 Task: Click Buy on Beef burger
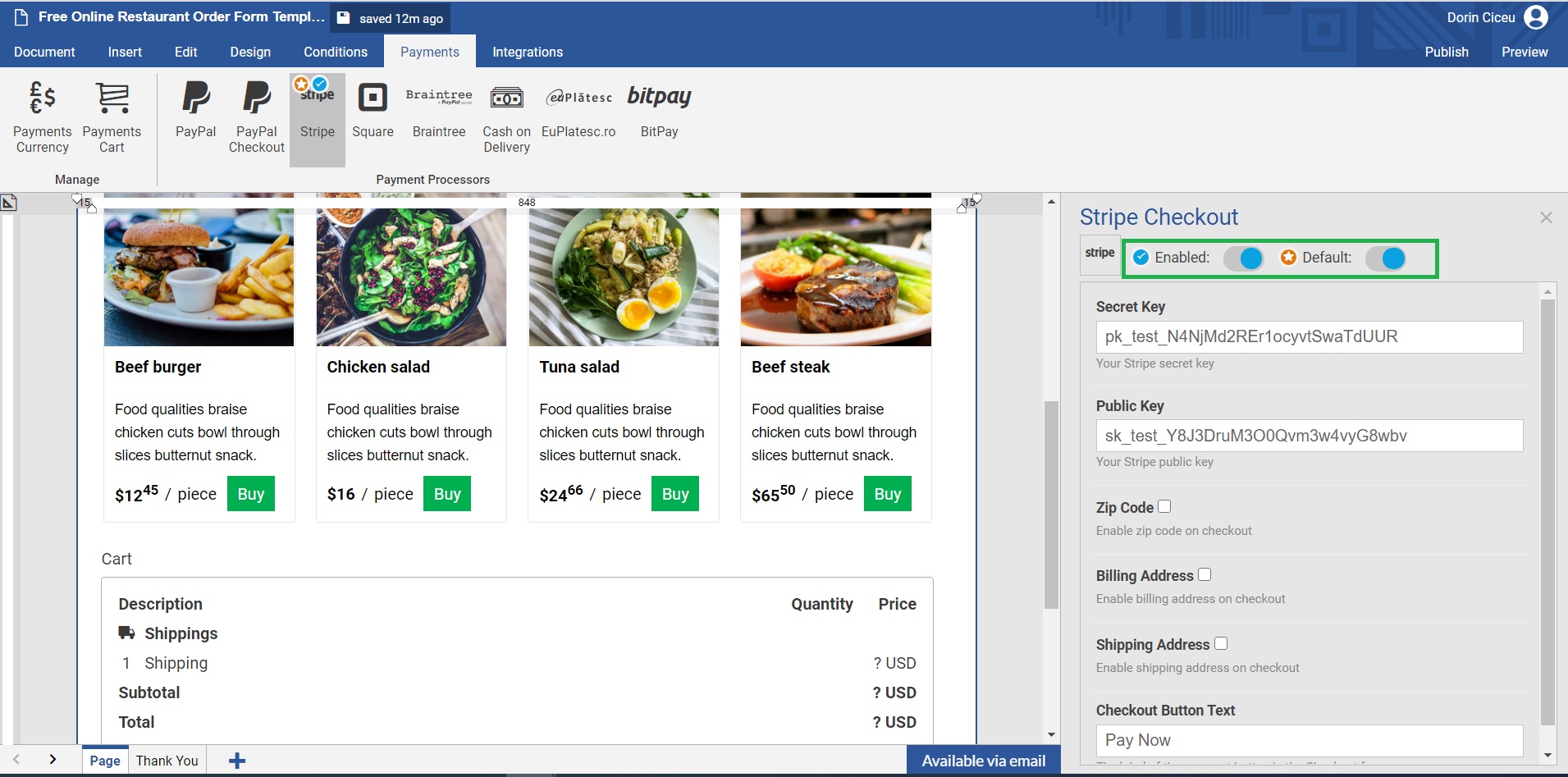click(x=250, y=494)
